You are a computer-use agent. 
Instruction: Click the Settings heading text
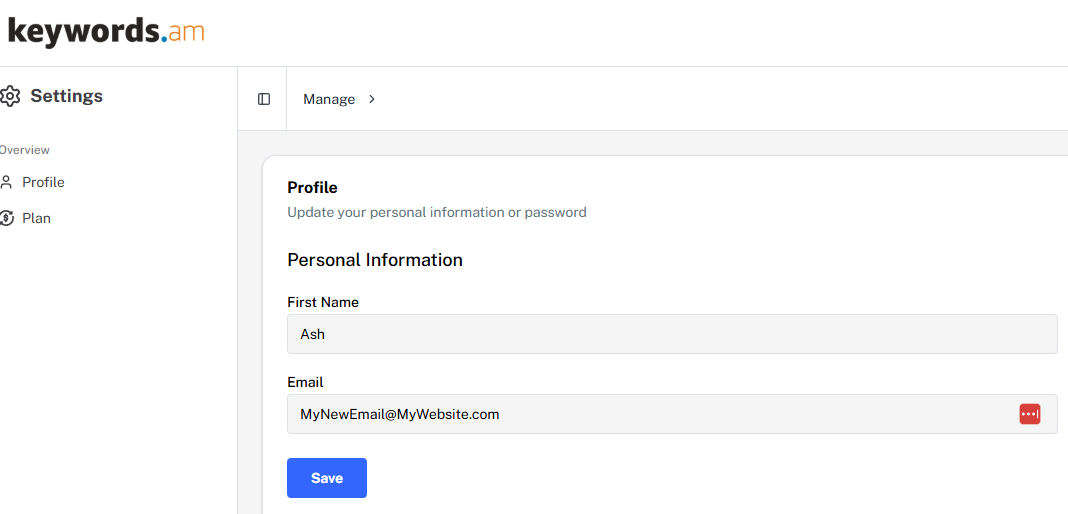(x=67, y=96)
